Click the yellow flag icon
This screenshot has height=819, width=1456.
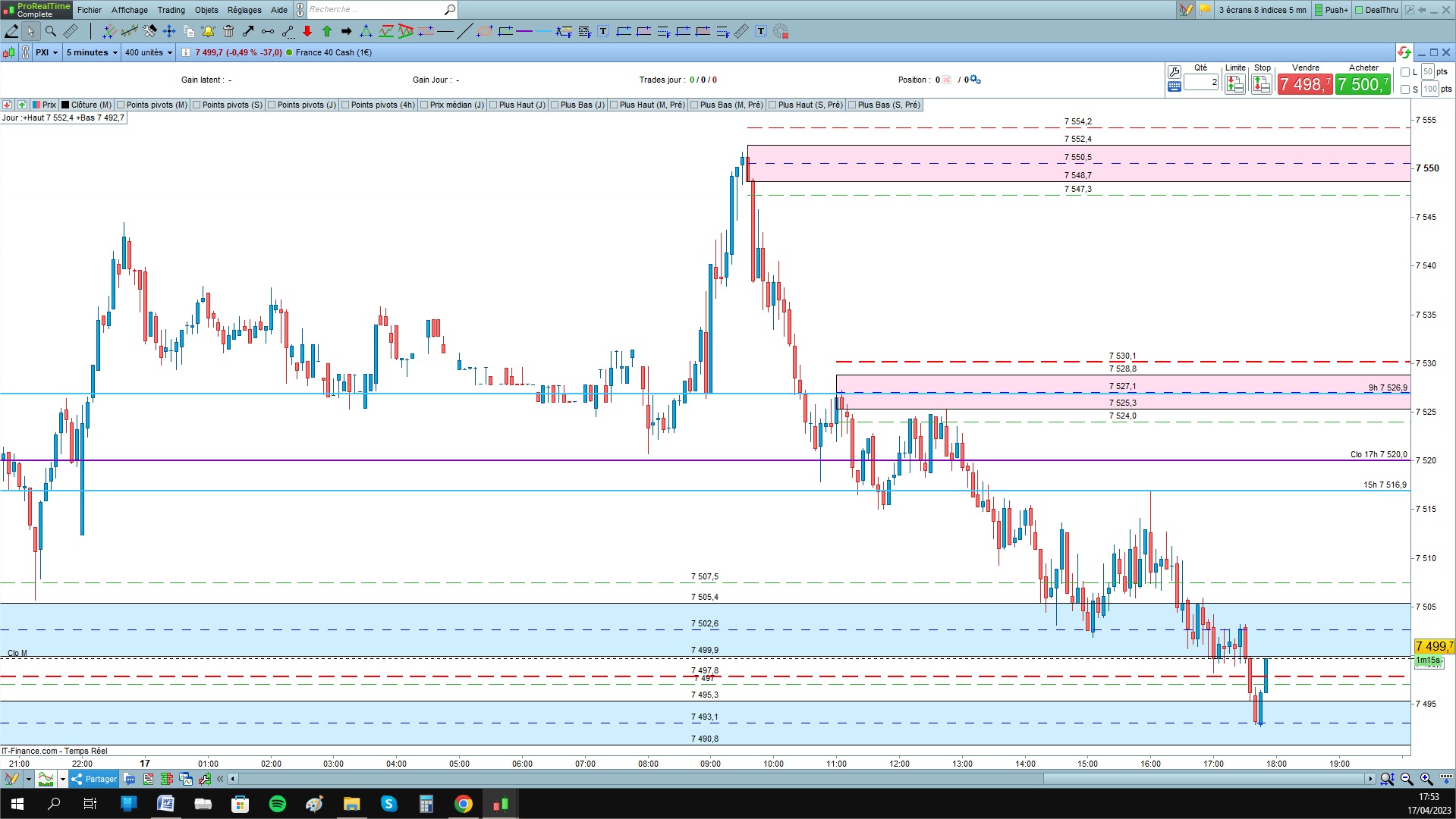[x=1205, y=10]
